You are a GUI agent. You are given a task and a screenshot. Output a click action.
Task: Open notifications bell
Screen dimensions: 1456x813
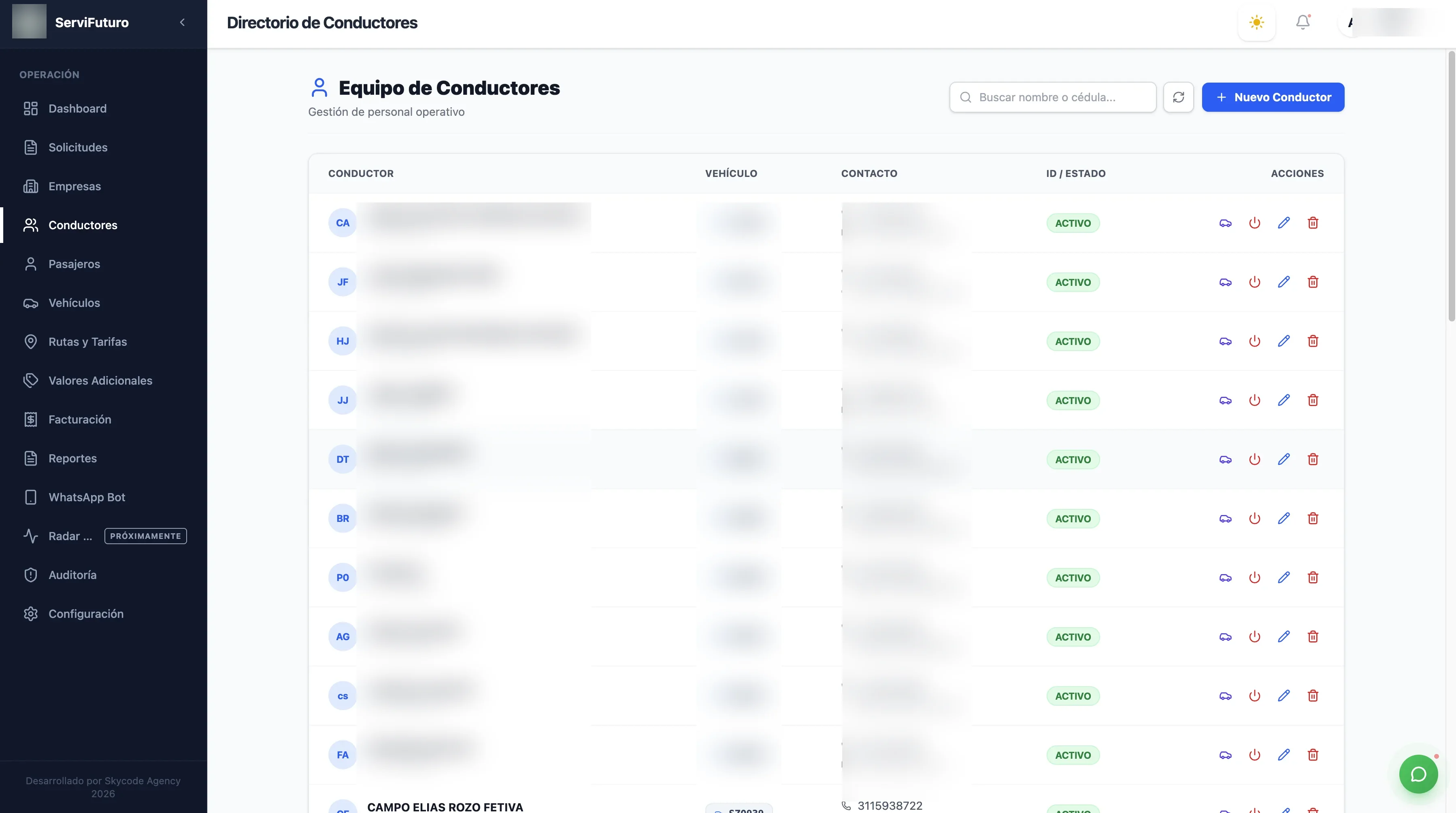tap(1303, 23)
